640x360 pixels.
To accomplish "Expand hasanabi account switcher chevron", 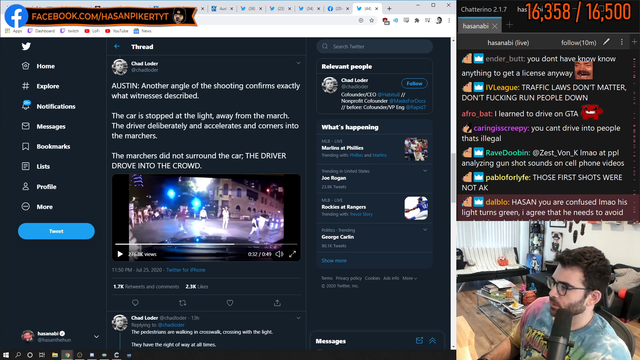I will (x=96, y=337).
